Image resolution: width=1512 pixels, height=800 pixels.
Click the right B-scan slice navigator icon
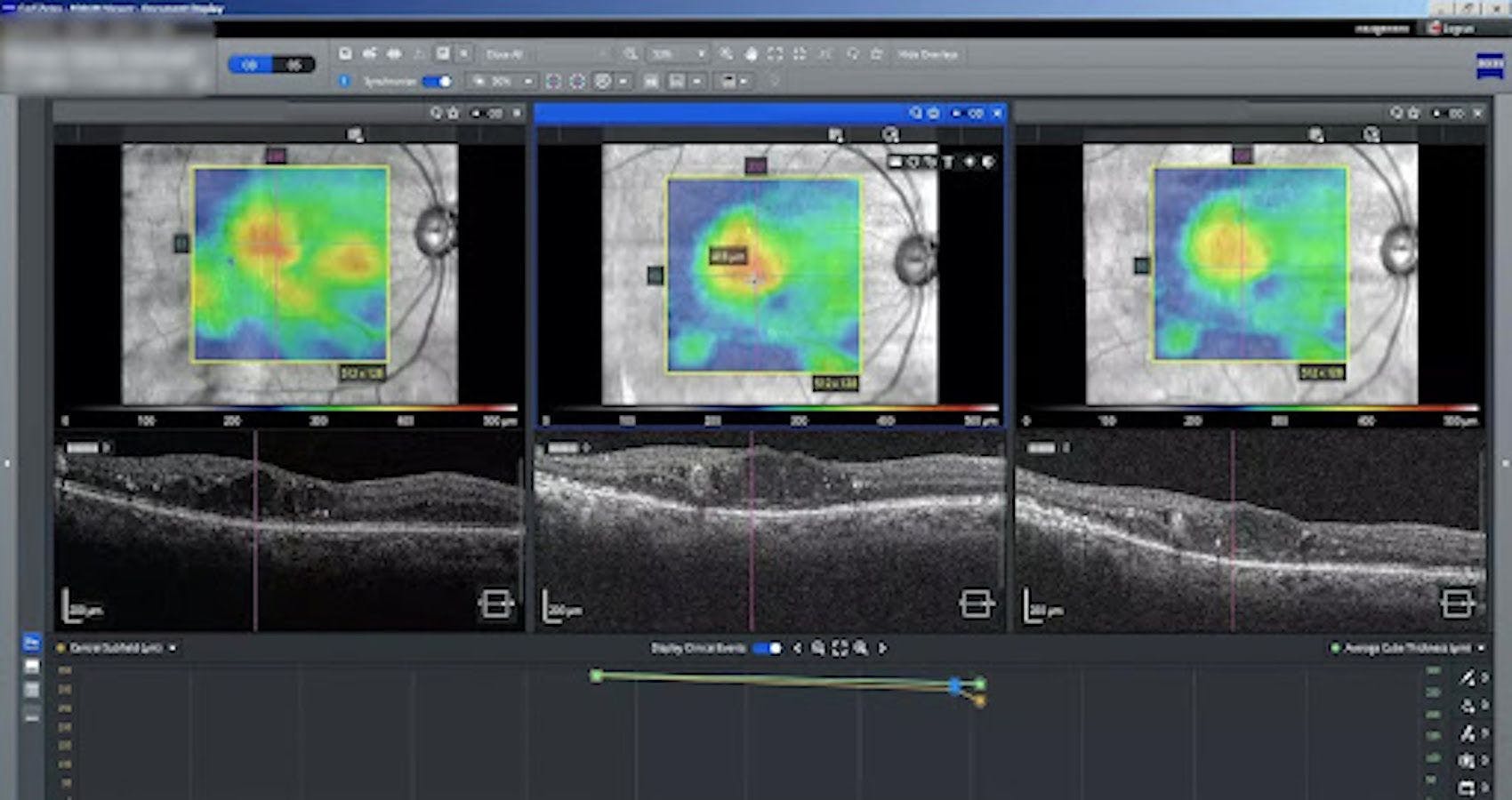point(1457,604)
